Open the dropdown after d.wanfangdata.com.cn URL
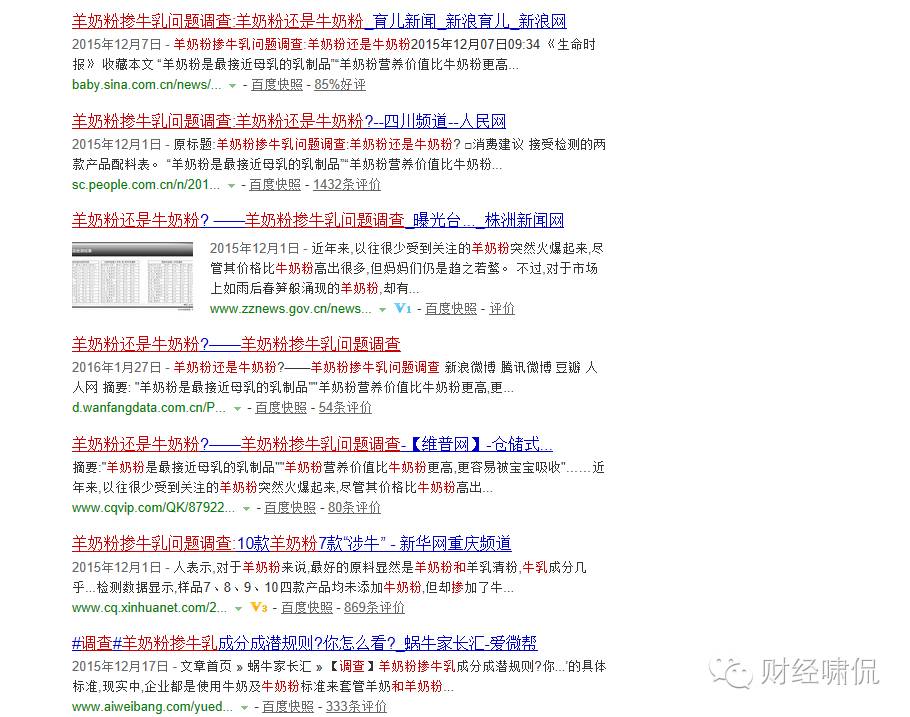Image resolution: width=910 pixels, height=717 pixels. 237,407
